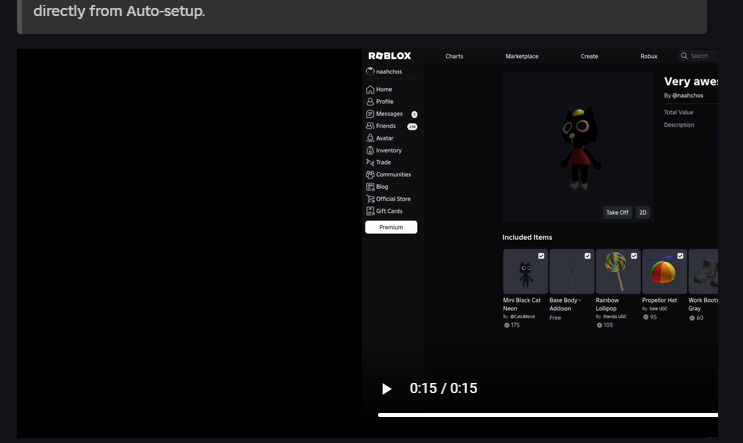
Task: Click the Blog icon in sidebar
Action: (x=370, y=187)
